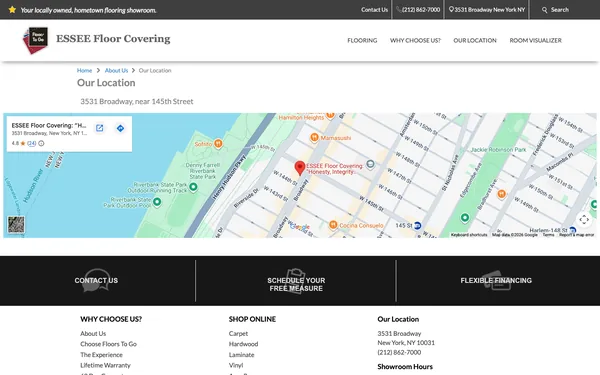Click the teal marker near W 147th St
Screen dimensions: 600x375
pyautogui.click(x=370, y=164)
